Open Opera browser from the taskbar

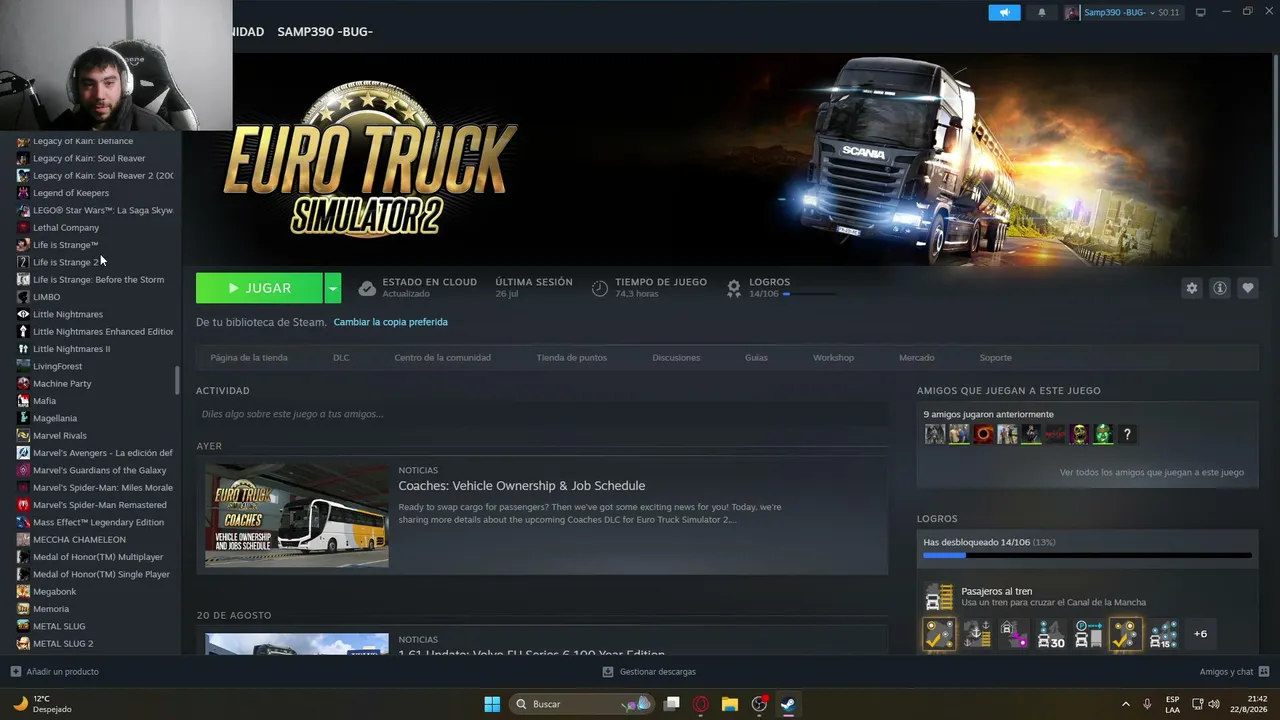pos(701,704)
